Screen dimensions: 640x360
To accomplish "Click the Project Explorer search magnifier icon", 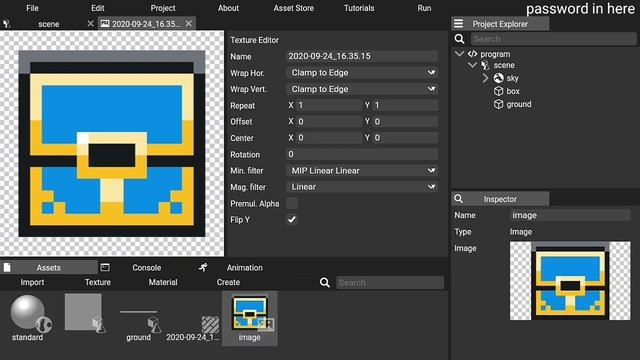I will [x=460, y=39].
